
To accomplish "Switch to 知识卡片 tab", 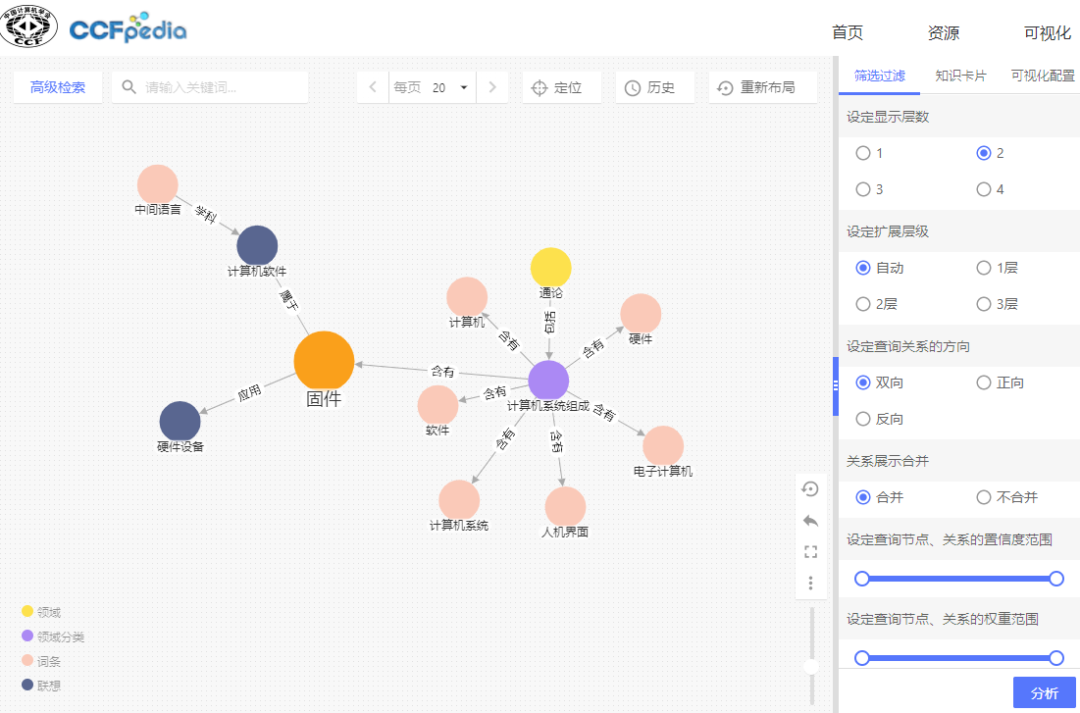I will [x=961, y=76].
